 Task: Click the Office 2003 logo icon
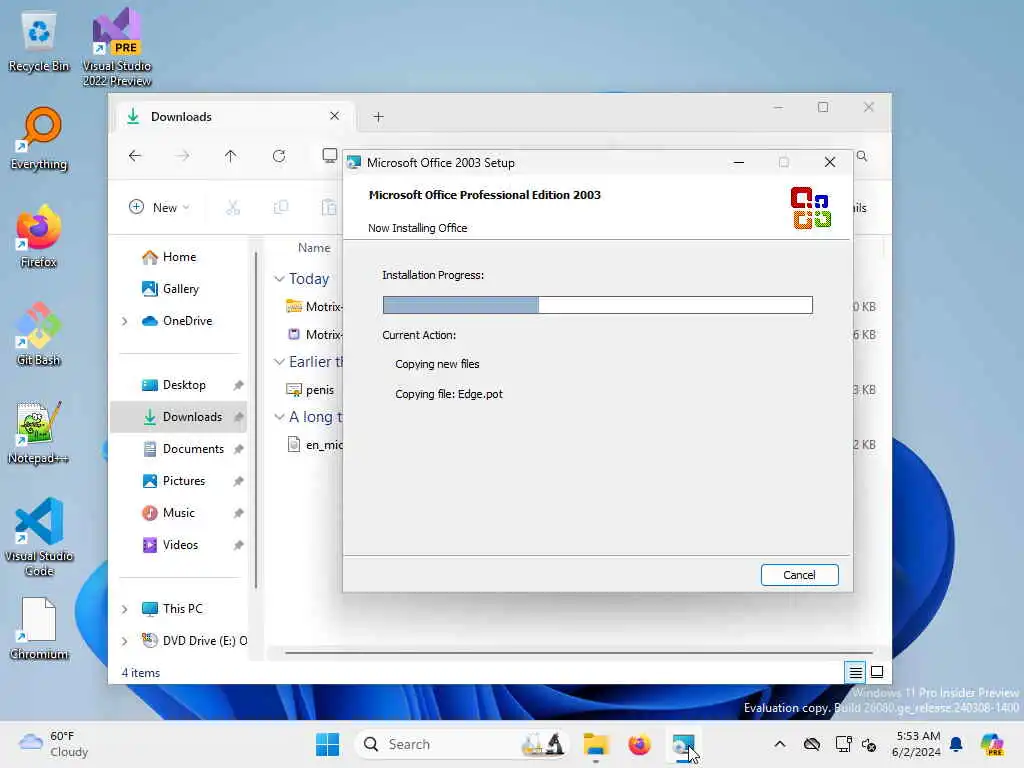point(810,208)
